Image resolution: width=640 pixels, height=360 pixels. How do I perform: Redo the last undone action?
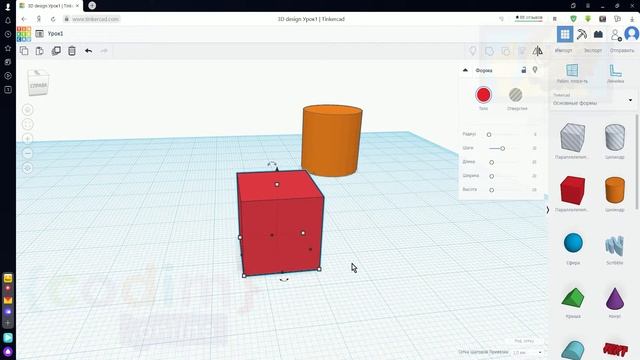point(104,51)
